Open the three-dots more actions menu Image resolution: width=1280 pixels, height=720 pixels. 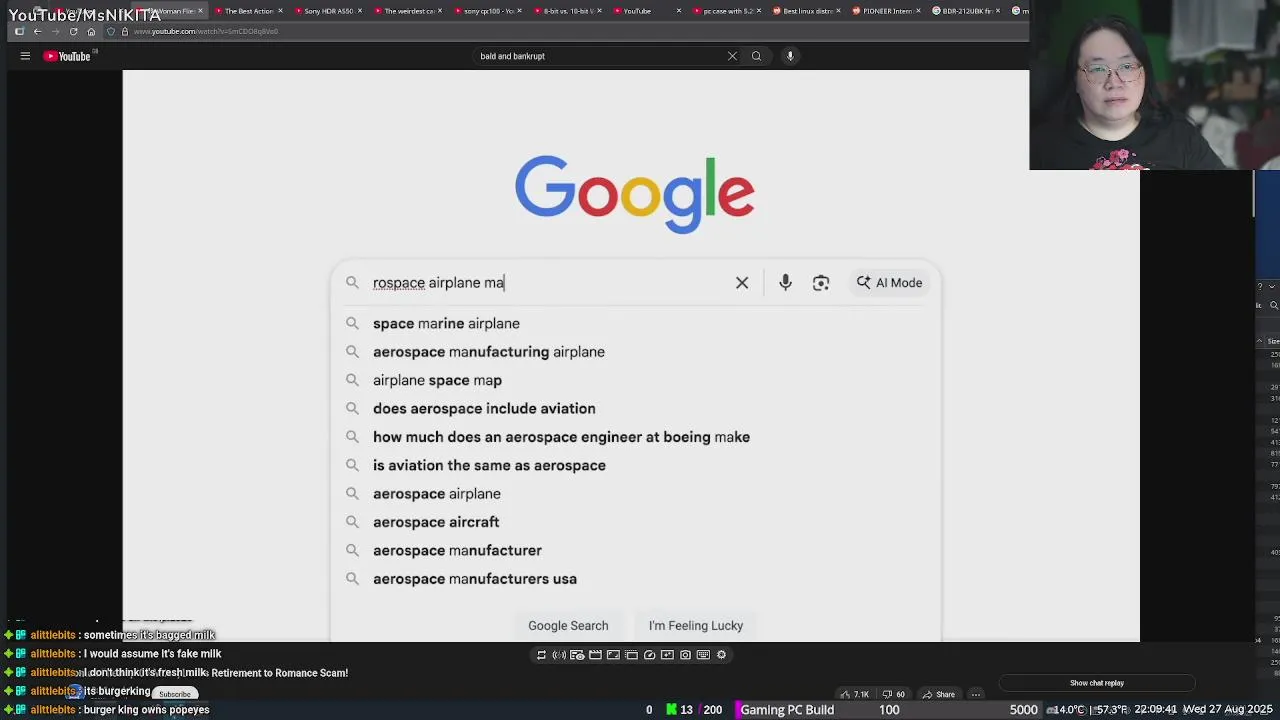coord(976,694)
